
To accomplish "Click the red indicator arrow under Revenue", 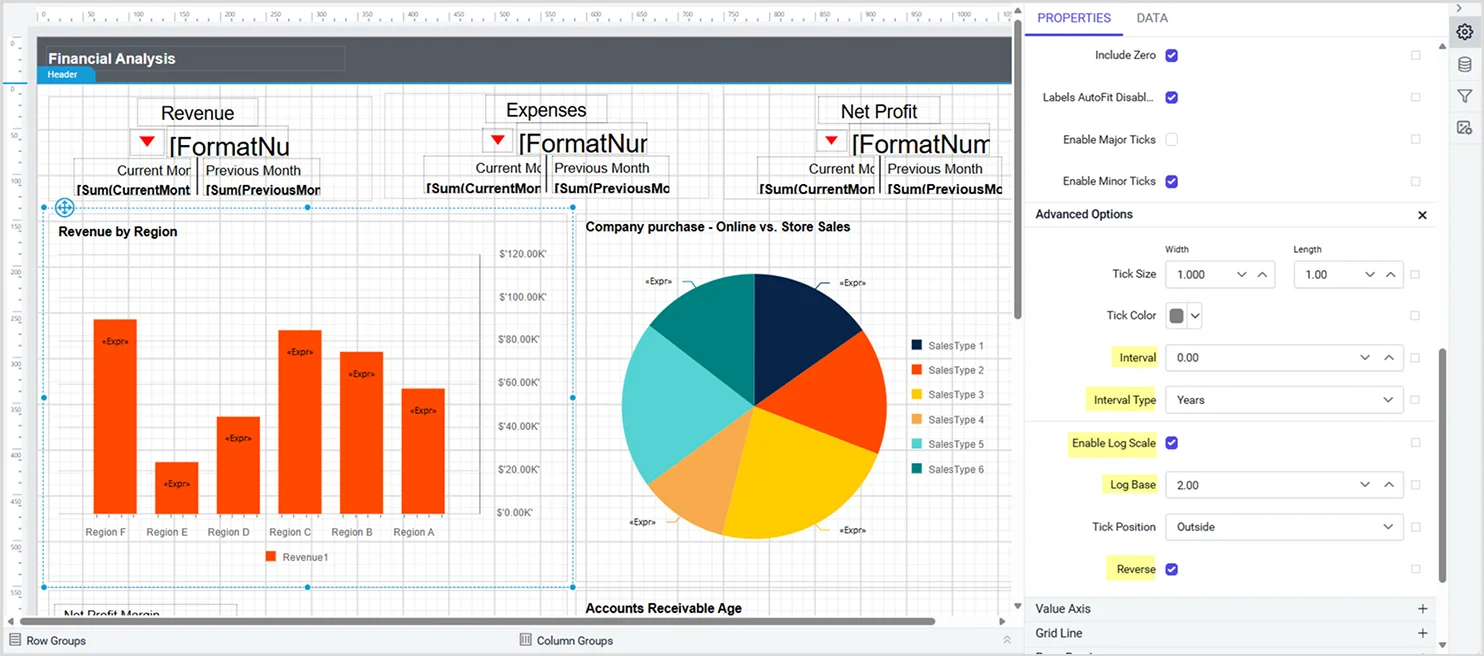I will point(147,141).
